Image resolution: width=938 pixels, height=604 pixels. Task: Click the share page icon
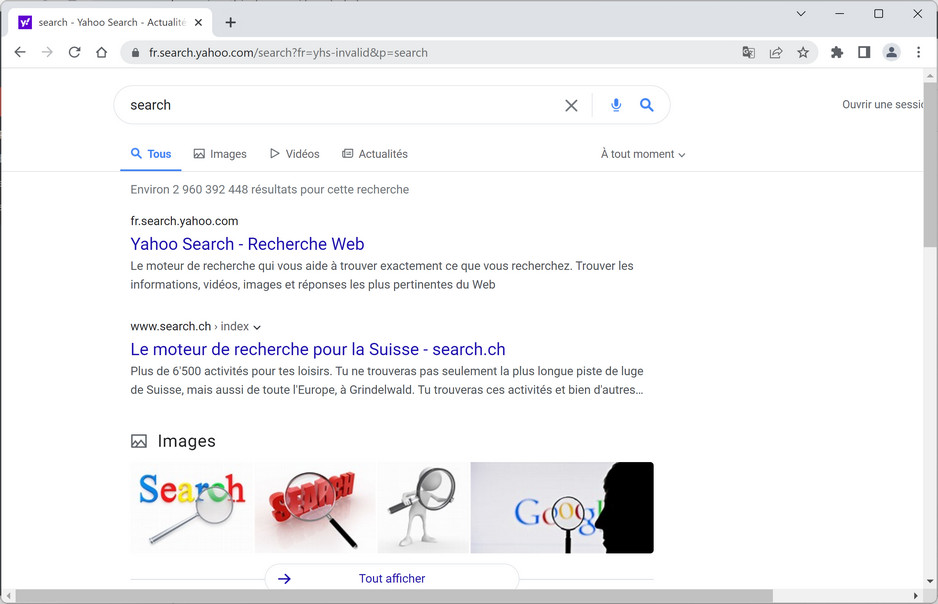point(776,53)
